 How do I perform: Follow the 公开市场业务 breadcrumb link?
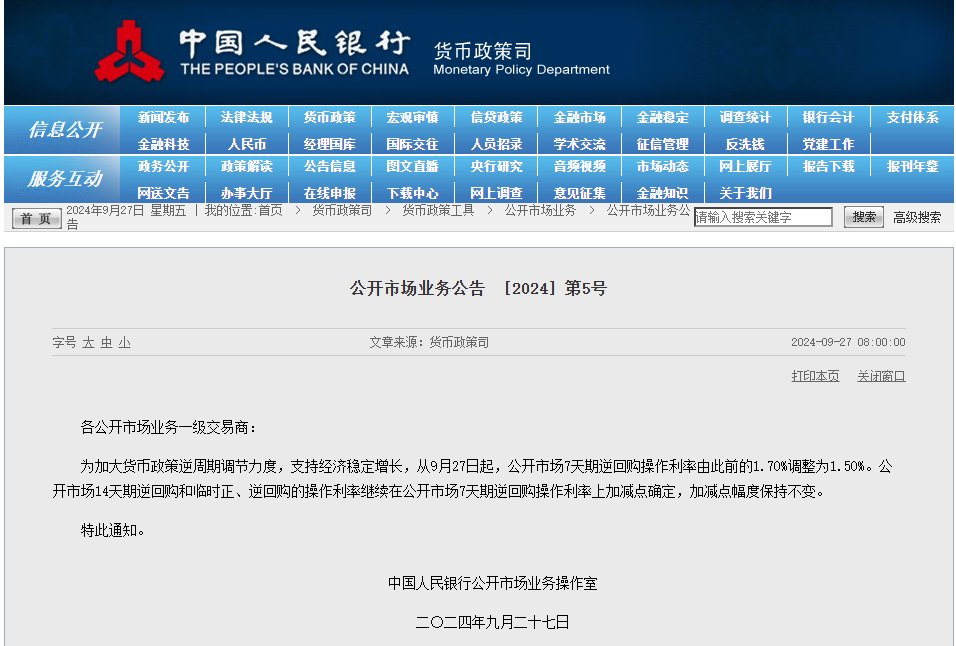(x=540, y=211)
